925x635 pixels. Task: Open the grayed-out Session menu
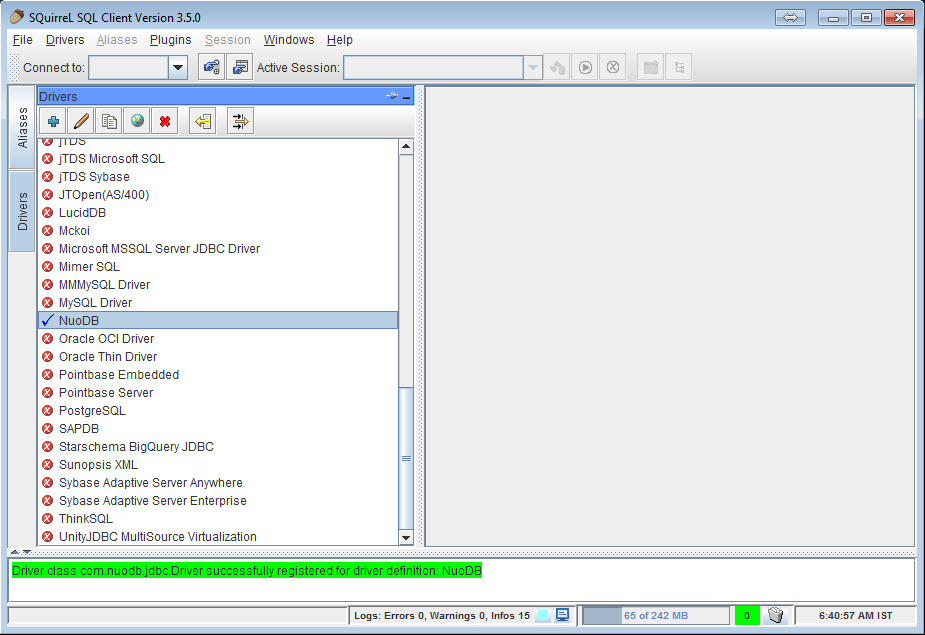tap(228, 40)
